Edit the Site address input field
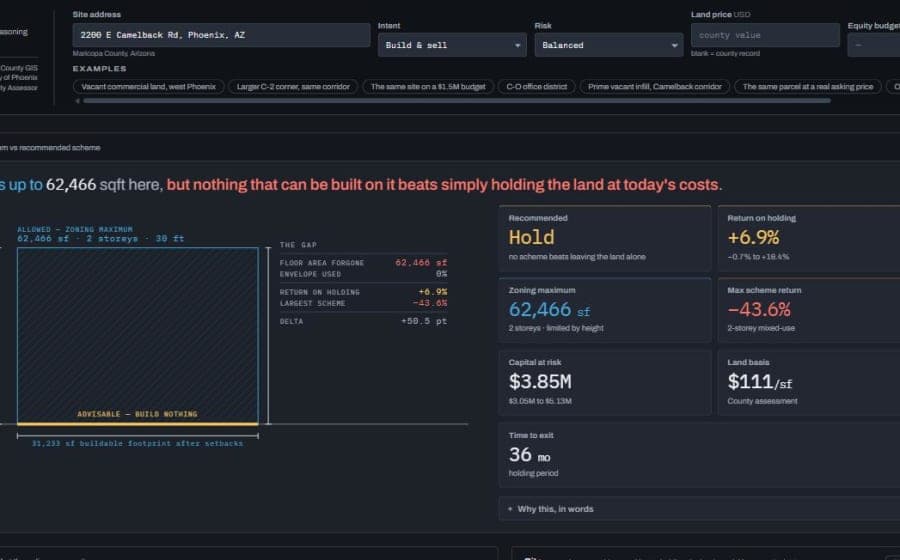The width and height of the screenshot is (900, 560). click(221, 35)
